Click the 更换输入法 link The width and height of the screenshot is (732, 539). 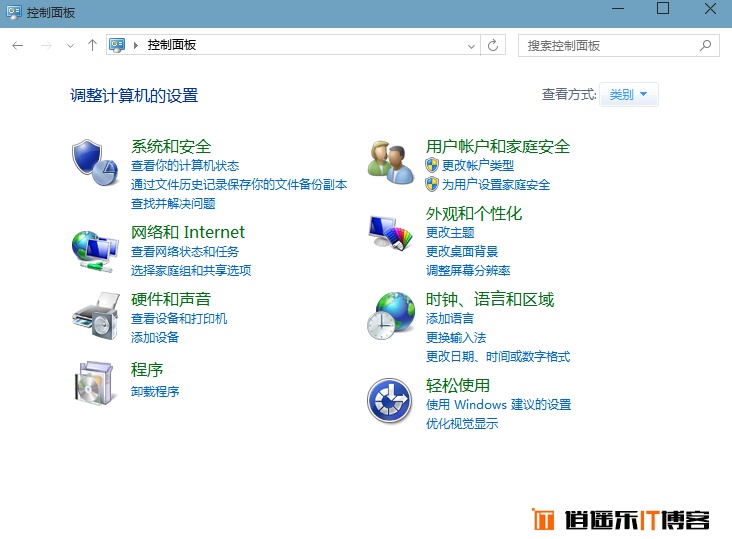pos(456,337)
